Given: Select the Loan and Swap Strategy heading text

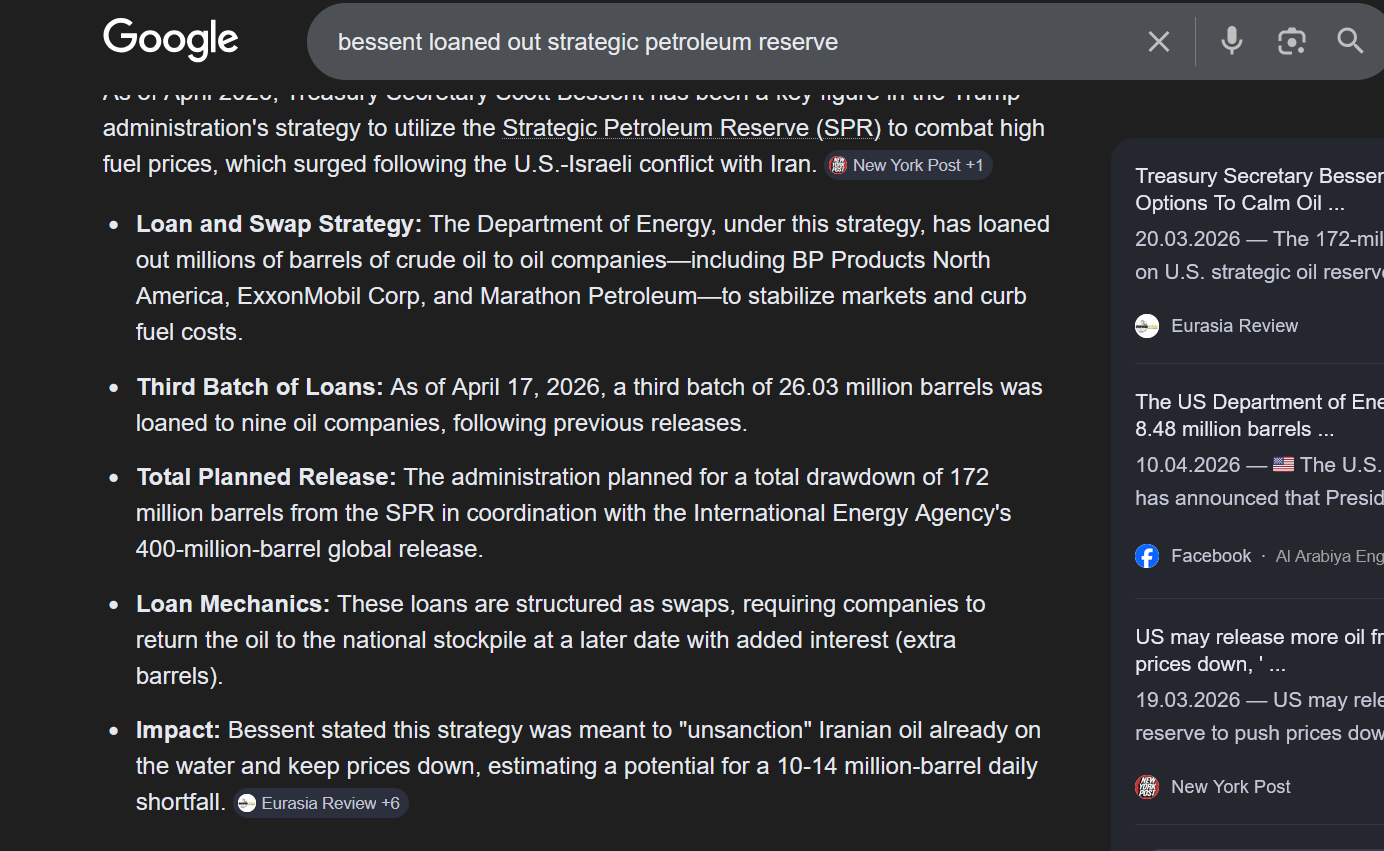Looking at the screenshot, I should click(x=279, y=224).
